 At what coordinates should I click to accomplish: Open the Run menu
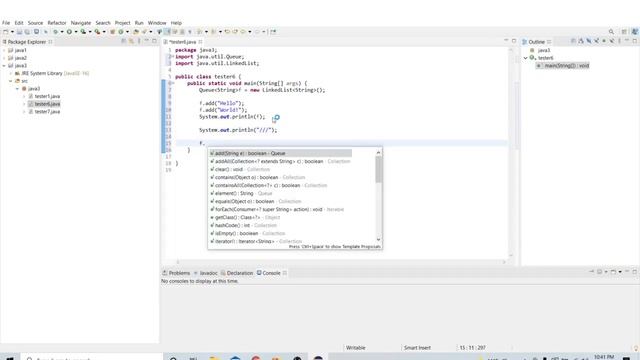click(x=139, y=23)
